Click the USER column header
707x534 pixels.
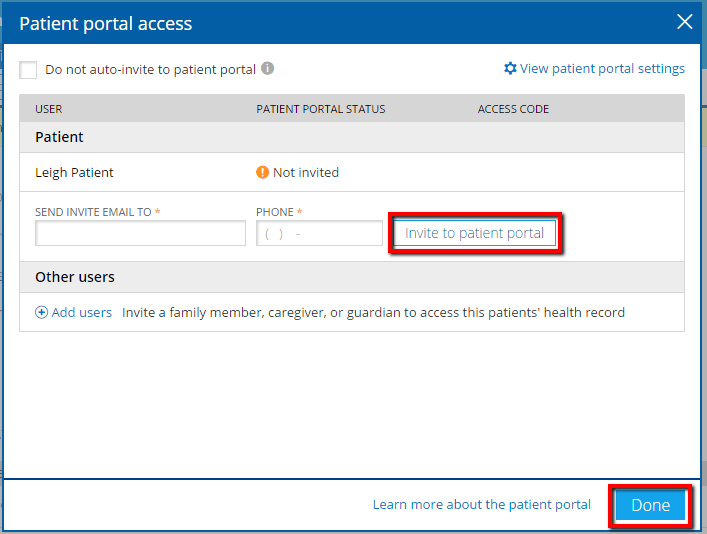pyautogui.click(x=49, y=109)
